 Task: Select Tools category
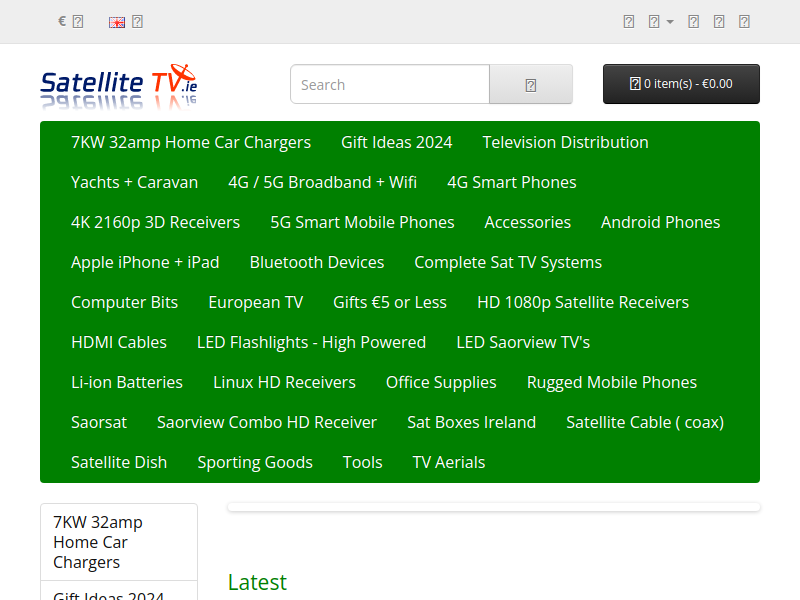[x=362, y=462]
